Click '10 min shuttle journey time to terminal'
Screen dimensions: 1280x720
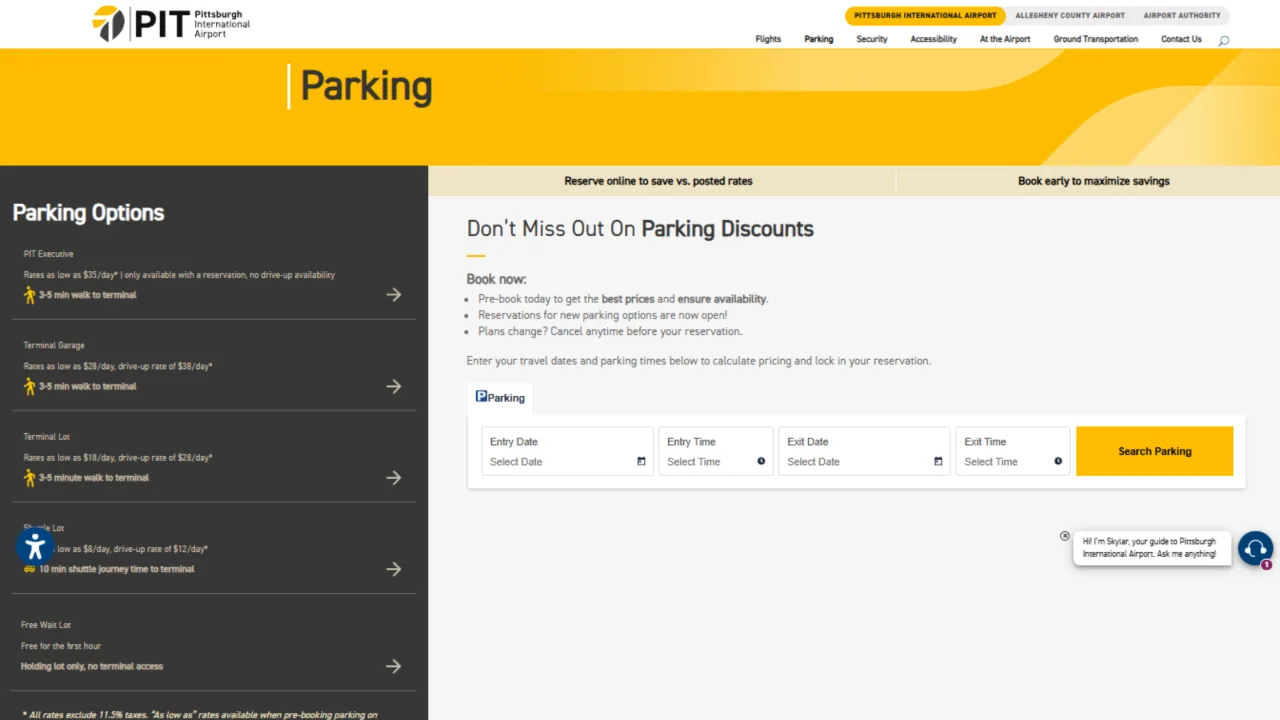tap(117, 569)
